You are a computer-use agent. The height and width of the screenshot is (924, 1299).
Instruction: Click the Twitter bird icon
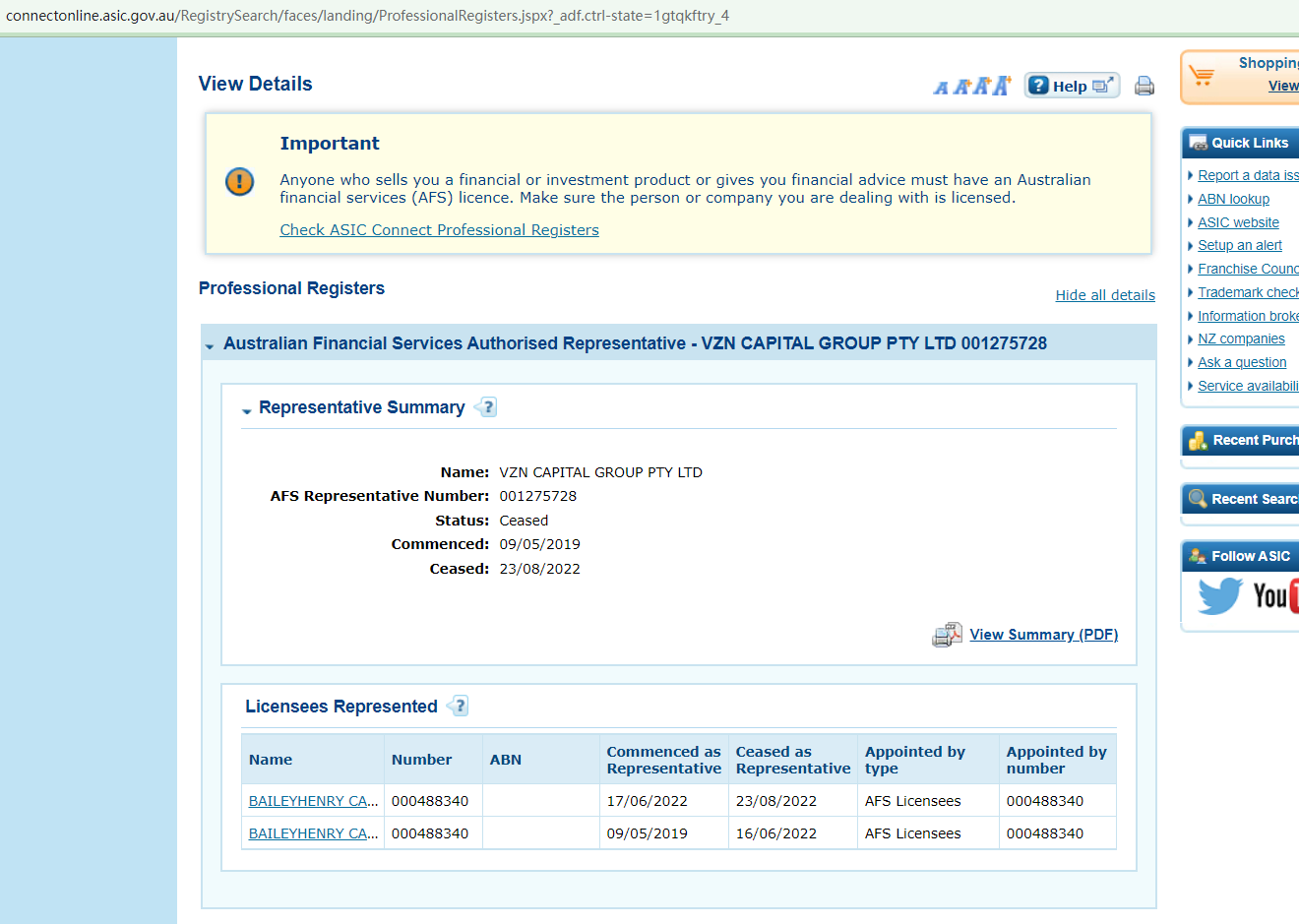click(x=1219, y=595)
